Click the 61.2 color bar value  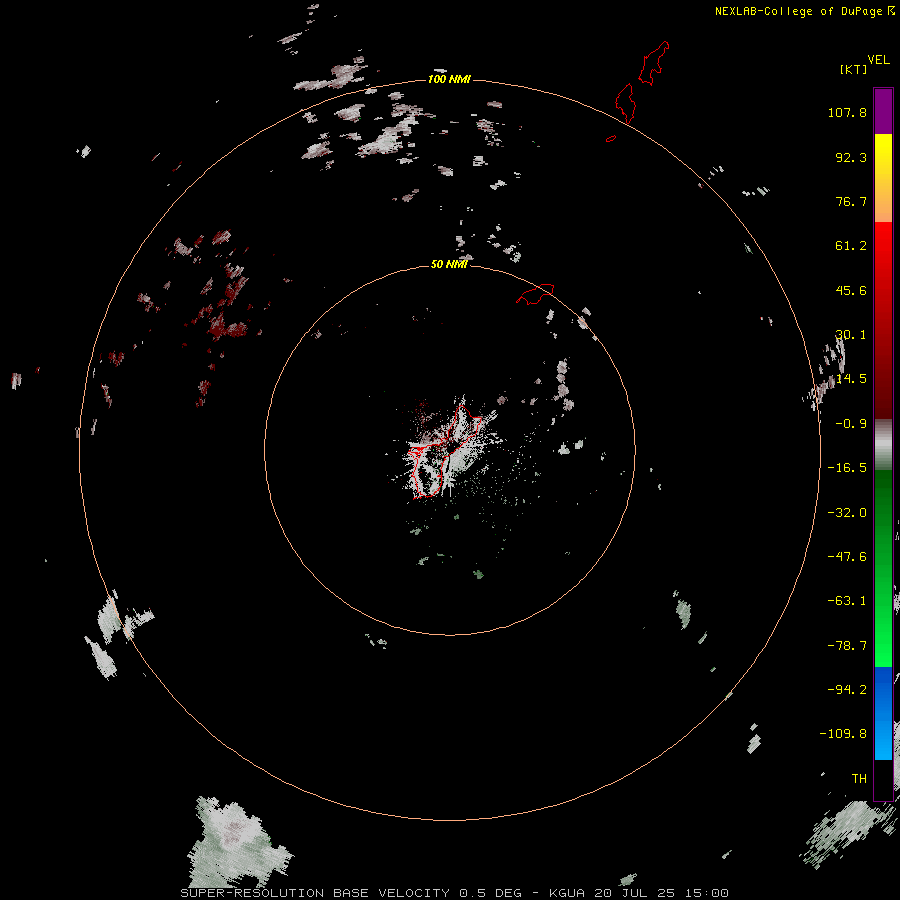click(851, 246)
